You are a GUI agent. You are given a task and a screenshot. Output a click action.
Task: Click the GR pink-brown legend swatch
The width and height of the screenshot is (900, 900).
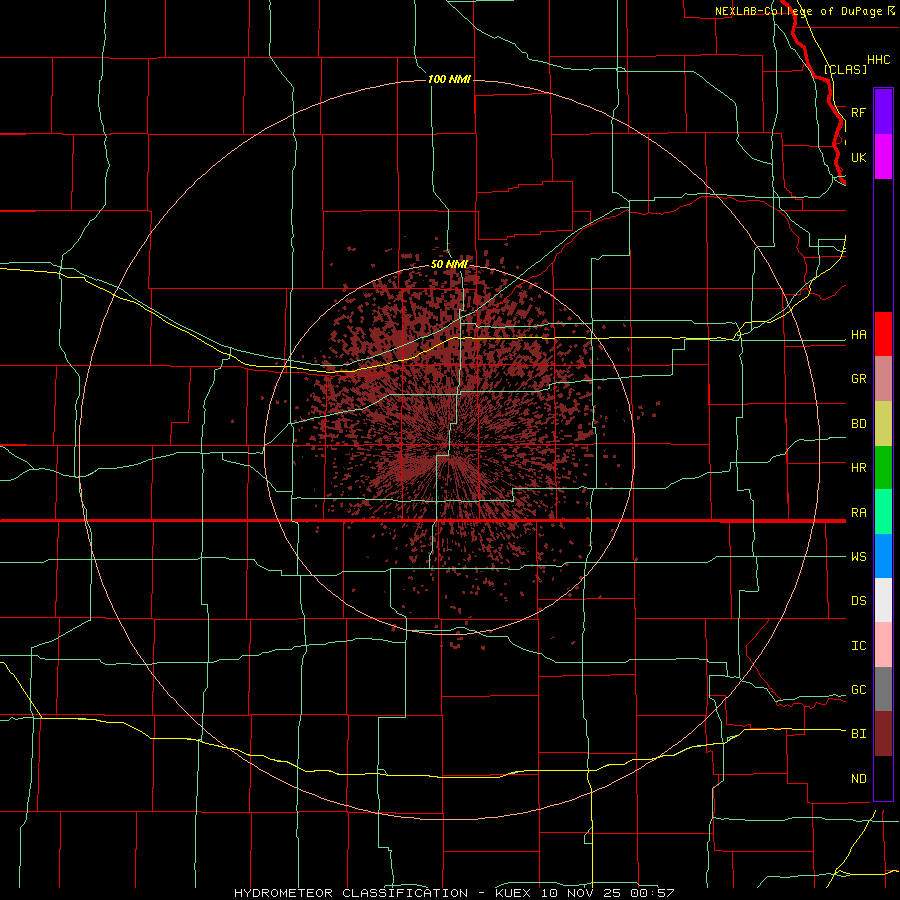pos(883,379)
